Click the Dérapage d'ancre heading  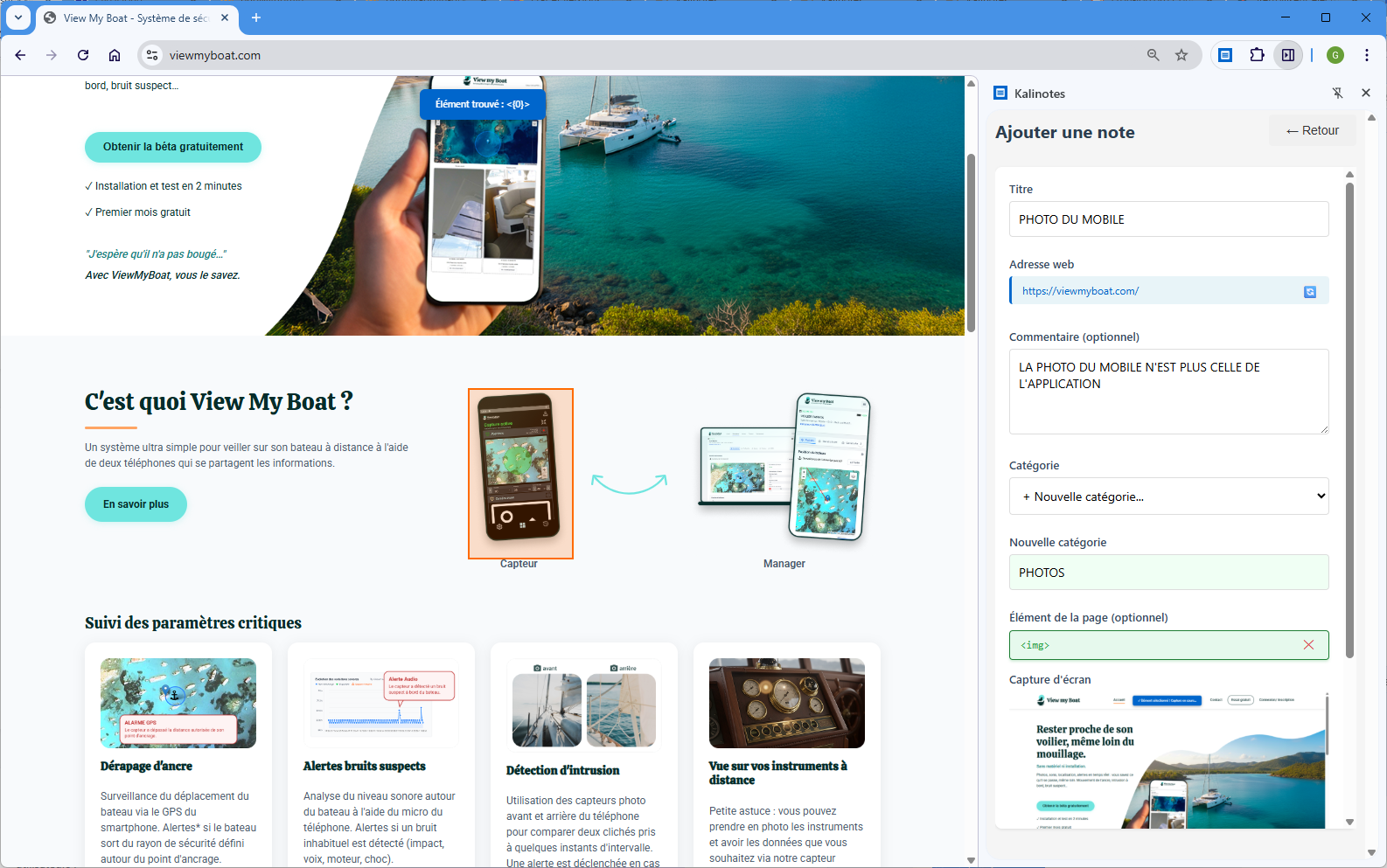146,766
